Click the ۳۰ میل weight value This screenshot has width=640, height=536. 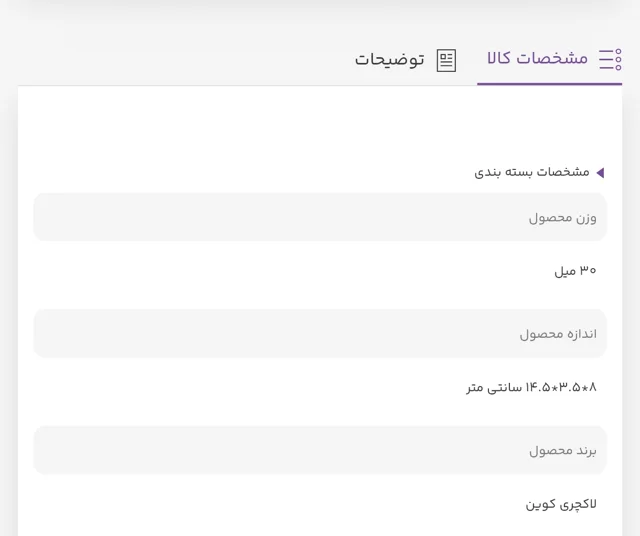575,270
